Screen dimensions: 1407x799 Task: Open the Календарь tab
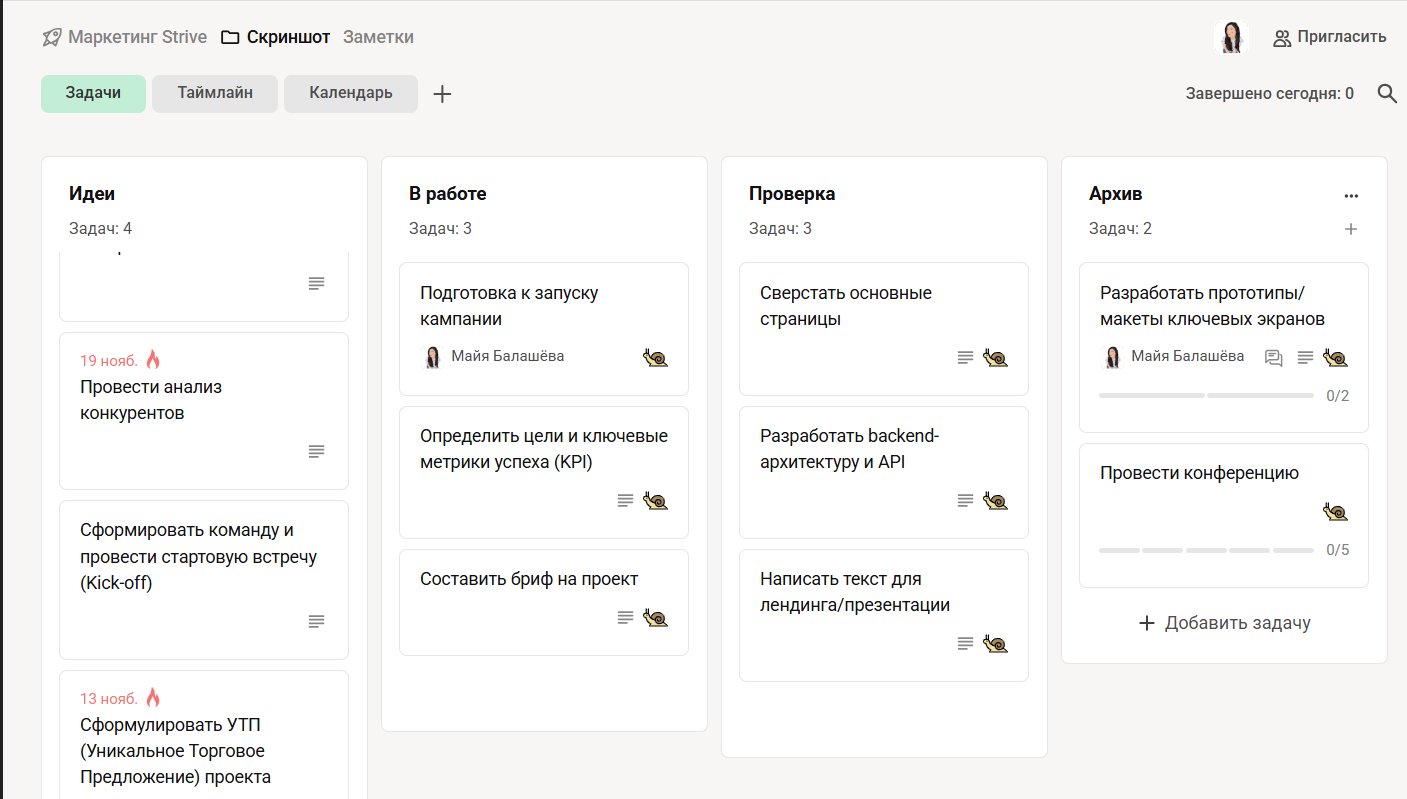(x=351, y=94)
